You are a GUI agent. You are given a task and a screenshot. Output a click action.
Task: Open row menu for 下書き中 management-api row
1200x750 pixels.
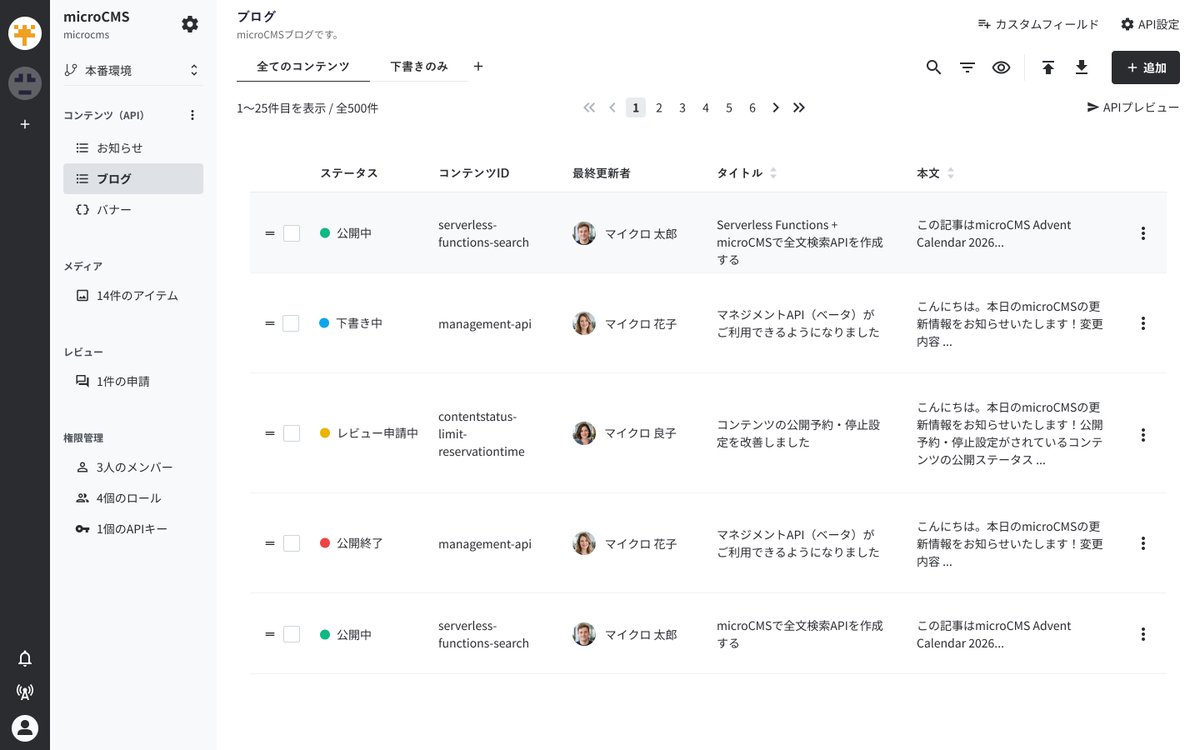click(1143, 323)
